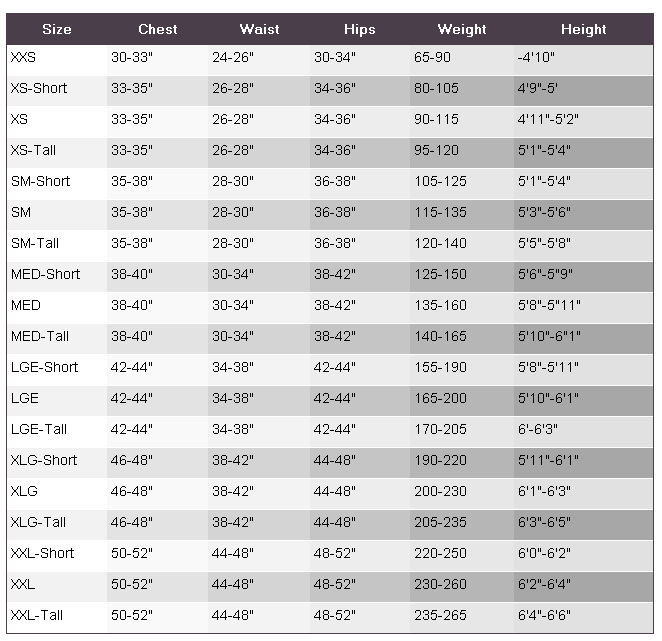Click the Chest column header
Viewport: 662px width, 641px height.
click(158, 29)
